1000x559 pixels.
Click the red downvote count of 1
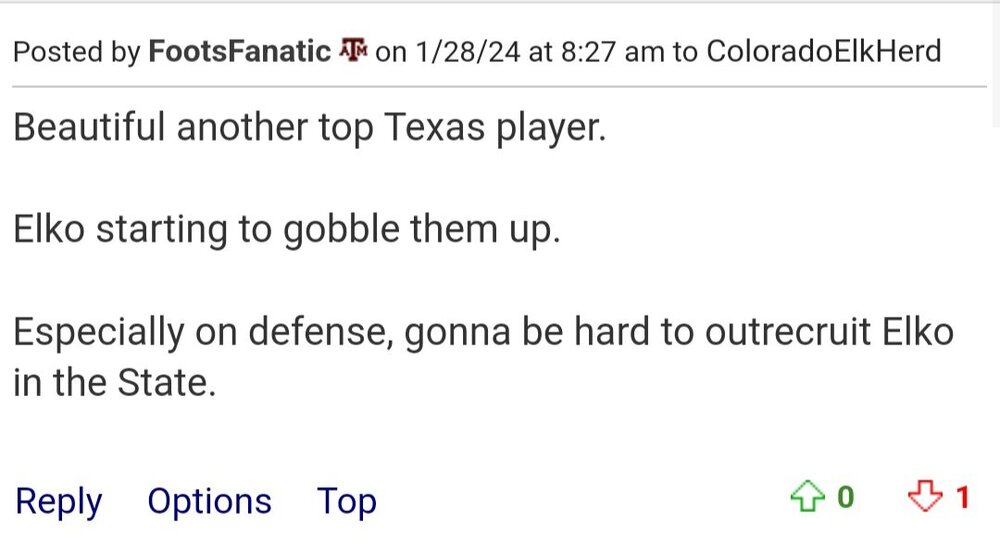[962, 498]
